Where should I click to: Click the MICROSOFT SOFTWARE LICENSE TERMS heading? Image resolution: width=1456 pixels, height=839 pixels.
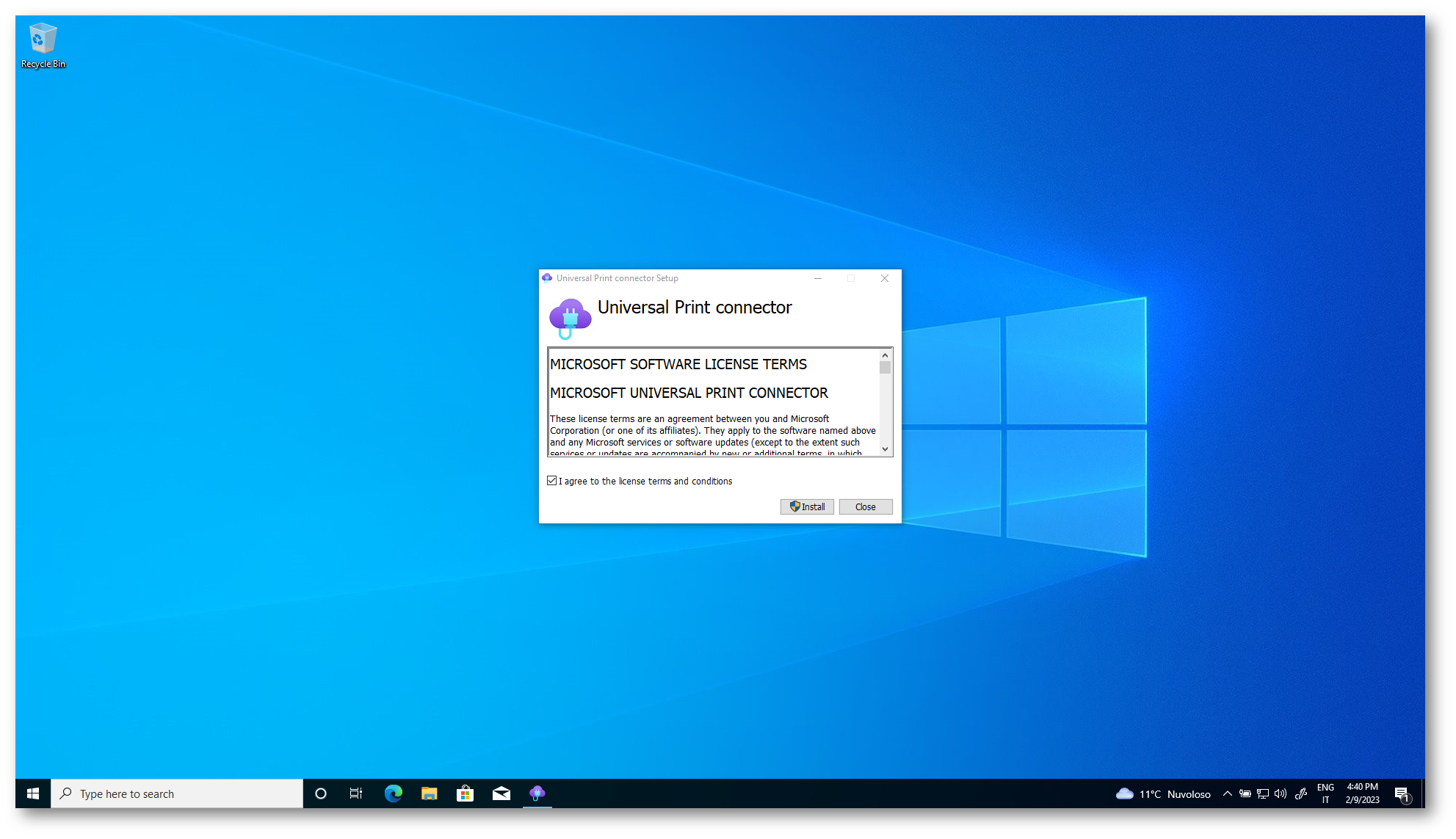pos(678,364)
